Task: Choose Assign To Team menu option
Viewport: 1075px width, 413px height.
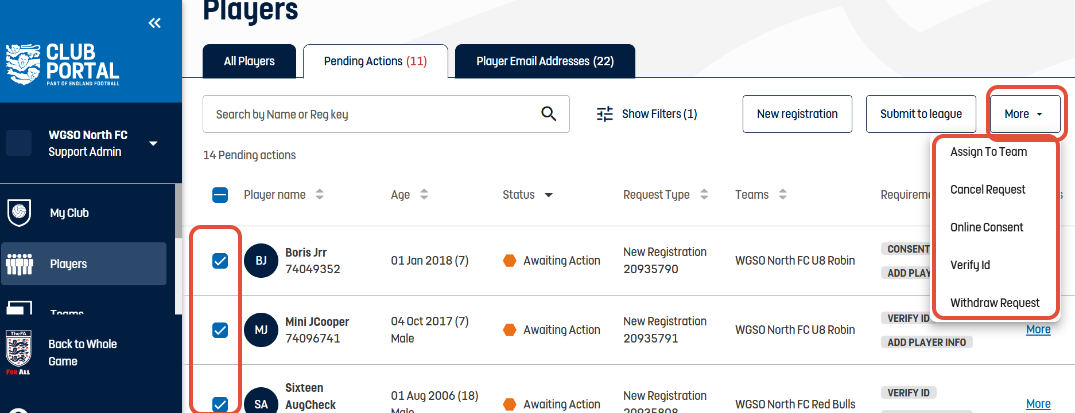Action: pos(988,152)
